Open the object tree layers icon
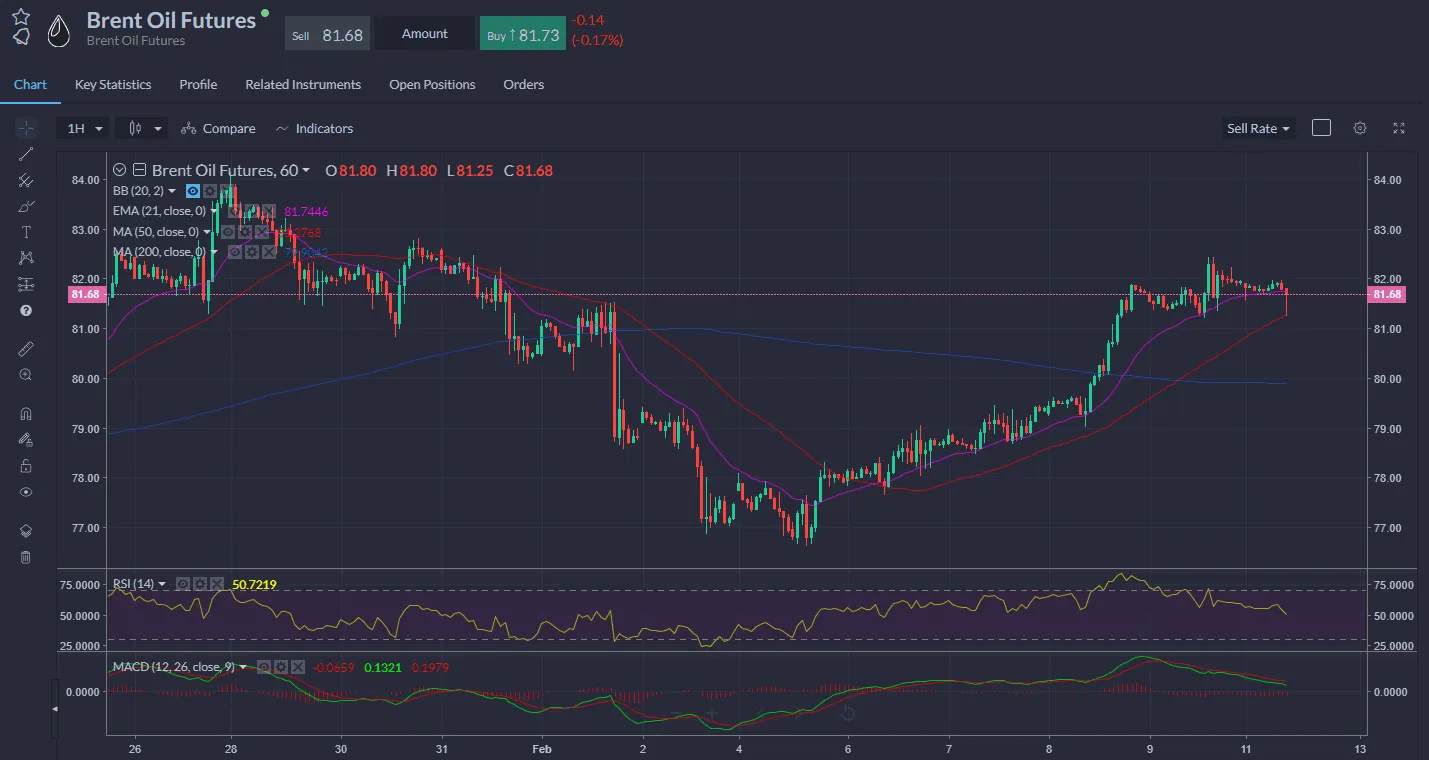This screenshot has height=760, width=1429. coord(26,531)
